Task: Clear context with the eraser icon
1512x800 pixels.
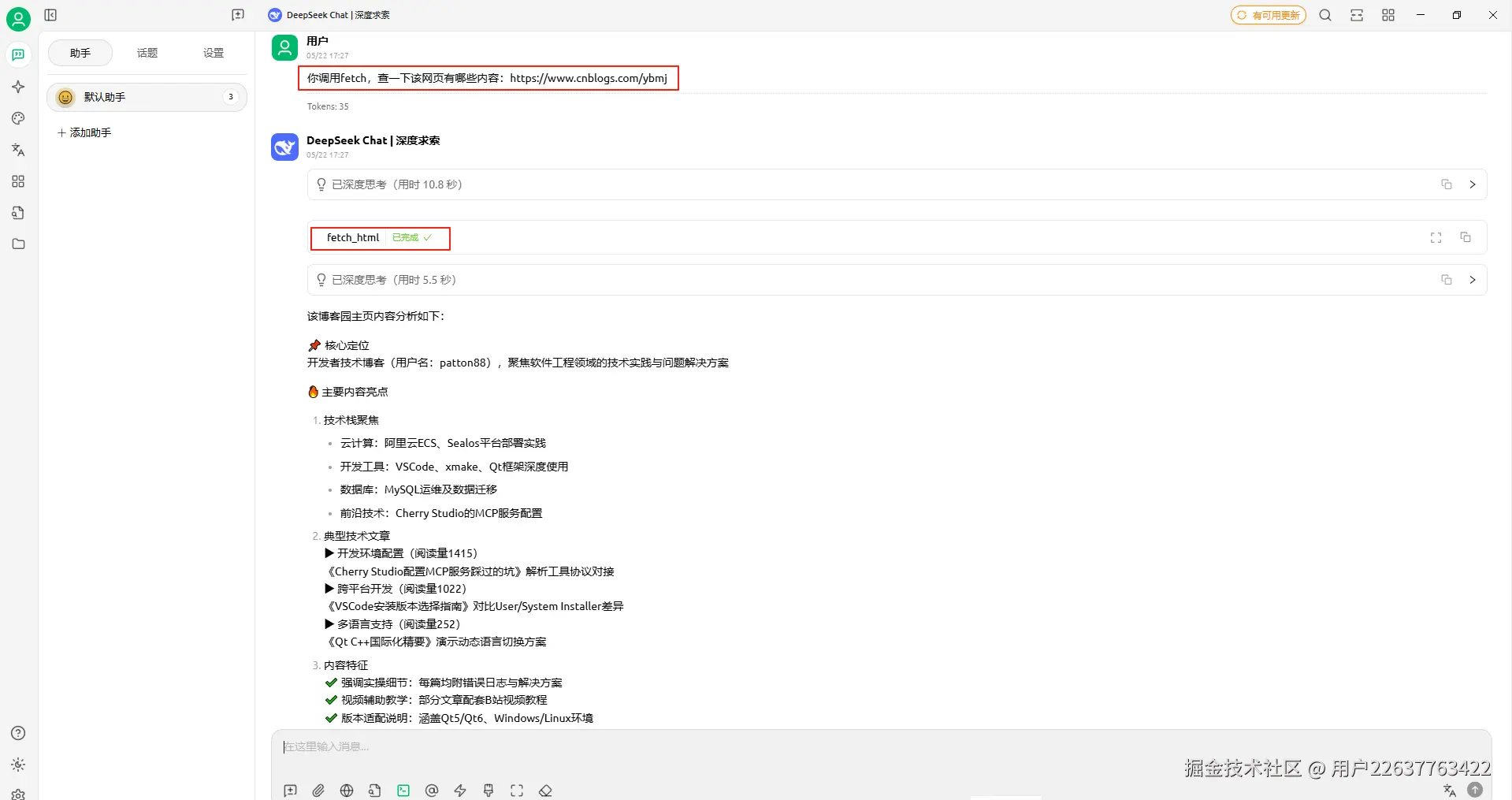Action: pyautogui.click(x=545, y=791)
